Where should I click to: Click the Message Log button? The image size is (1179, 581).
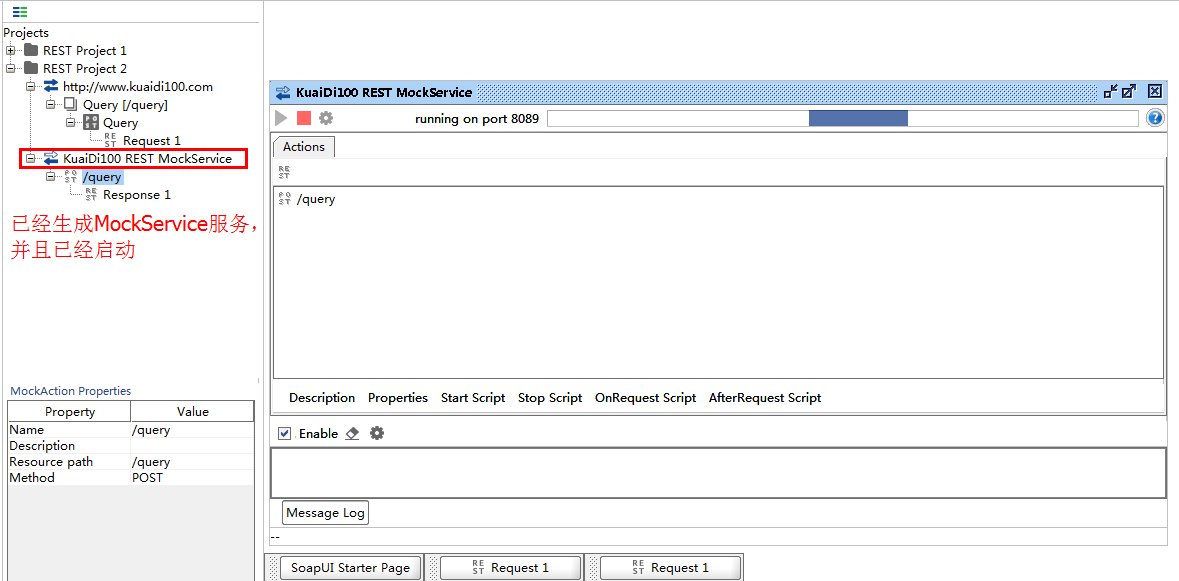(324, 512)
